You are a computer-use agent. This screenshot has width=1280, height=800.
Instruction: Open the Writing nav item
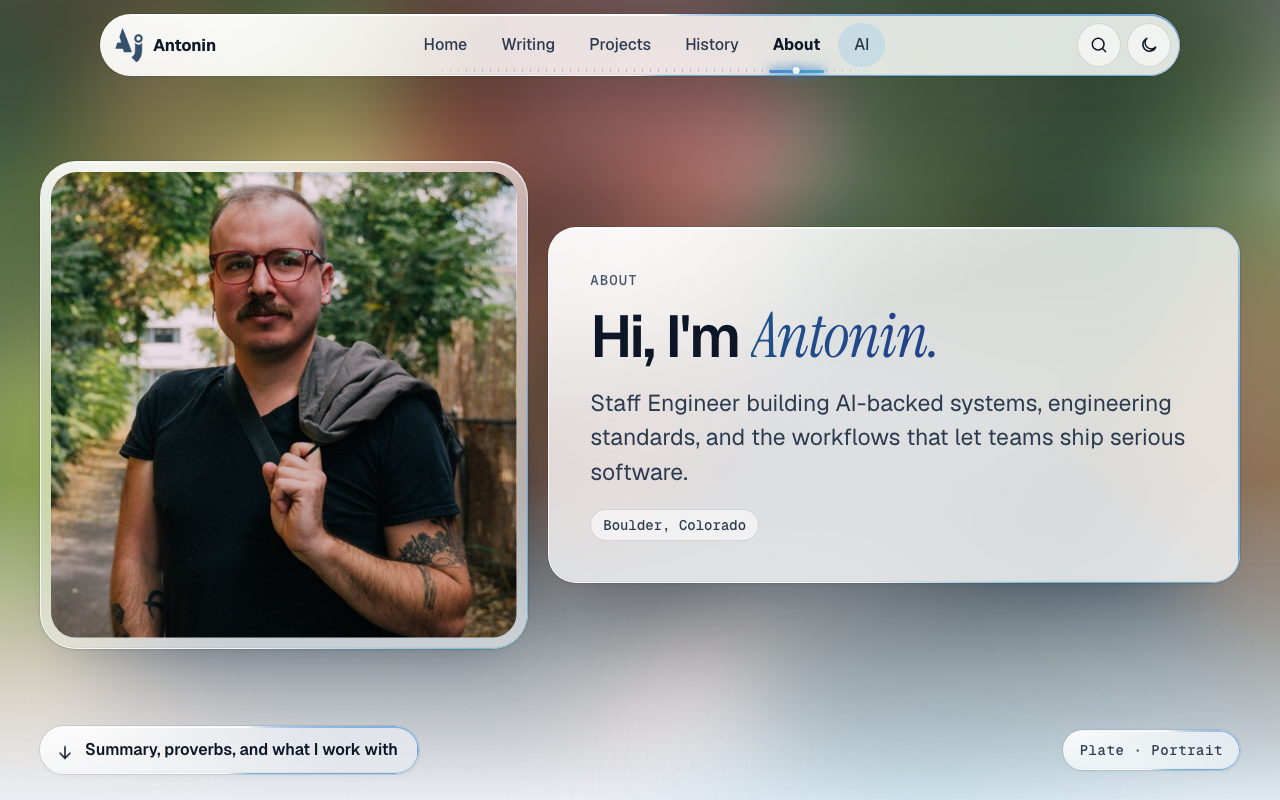coord(528,45)
